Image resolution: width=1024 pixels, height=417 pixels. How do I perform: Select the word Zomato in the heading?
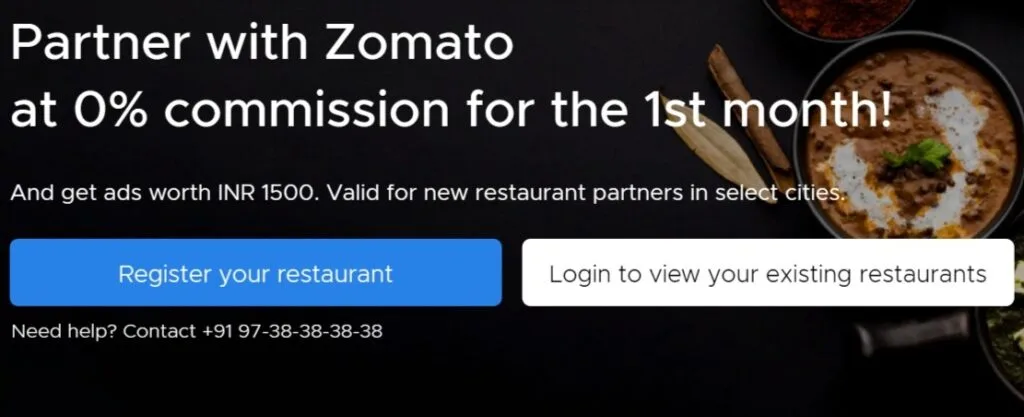tap(419, 43)
